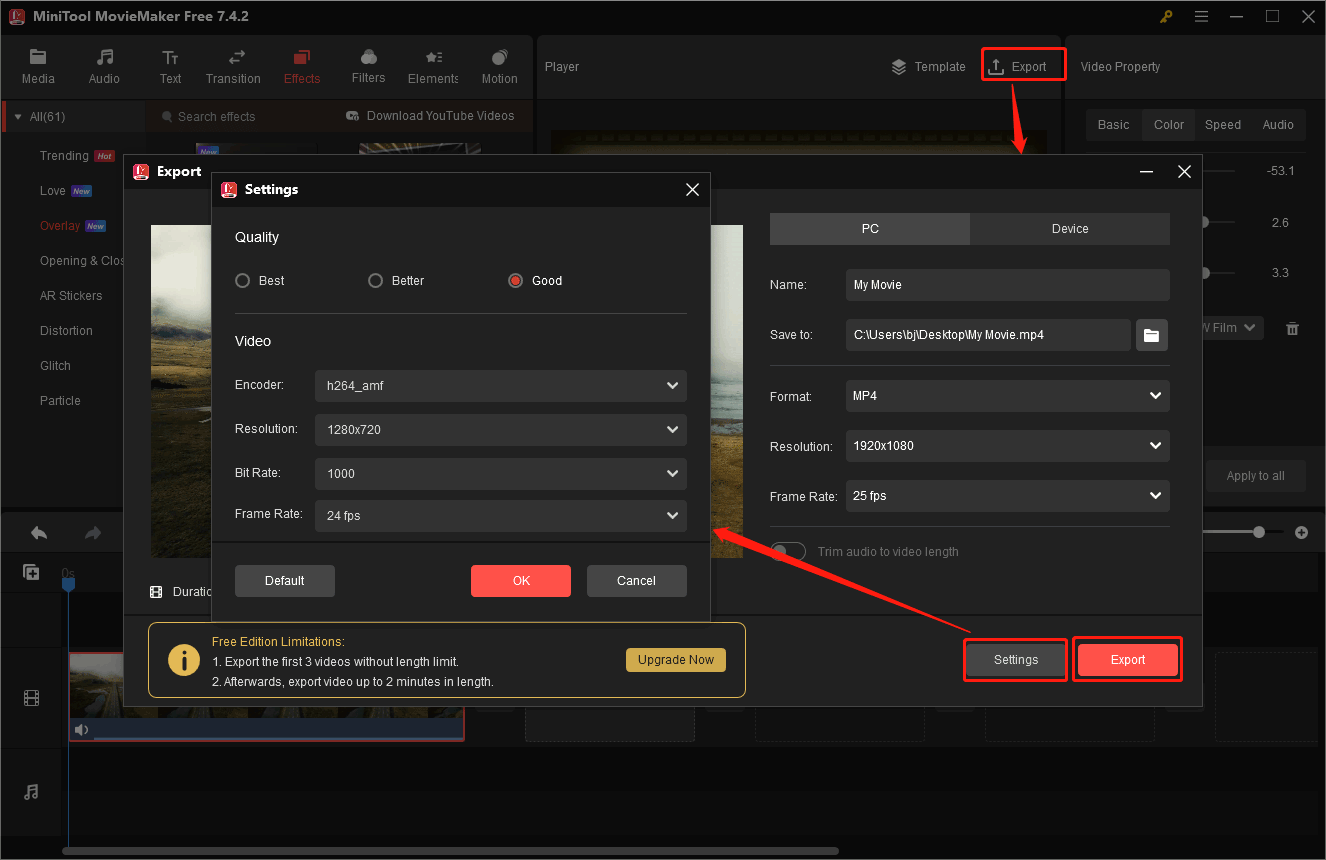Confirm settings with OK button

(x=521, y=581)
